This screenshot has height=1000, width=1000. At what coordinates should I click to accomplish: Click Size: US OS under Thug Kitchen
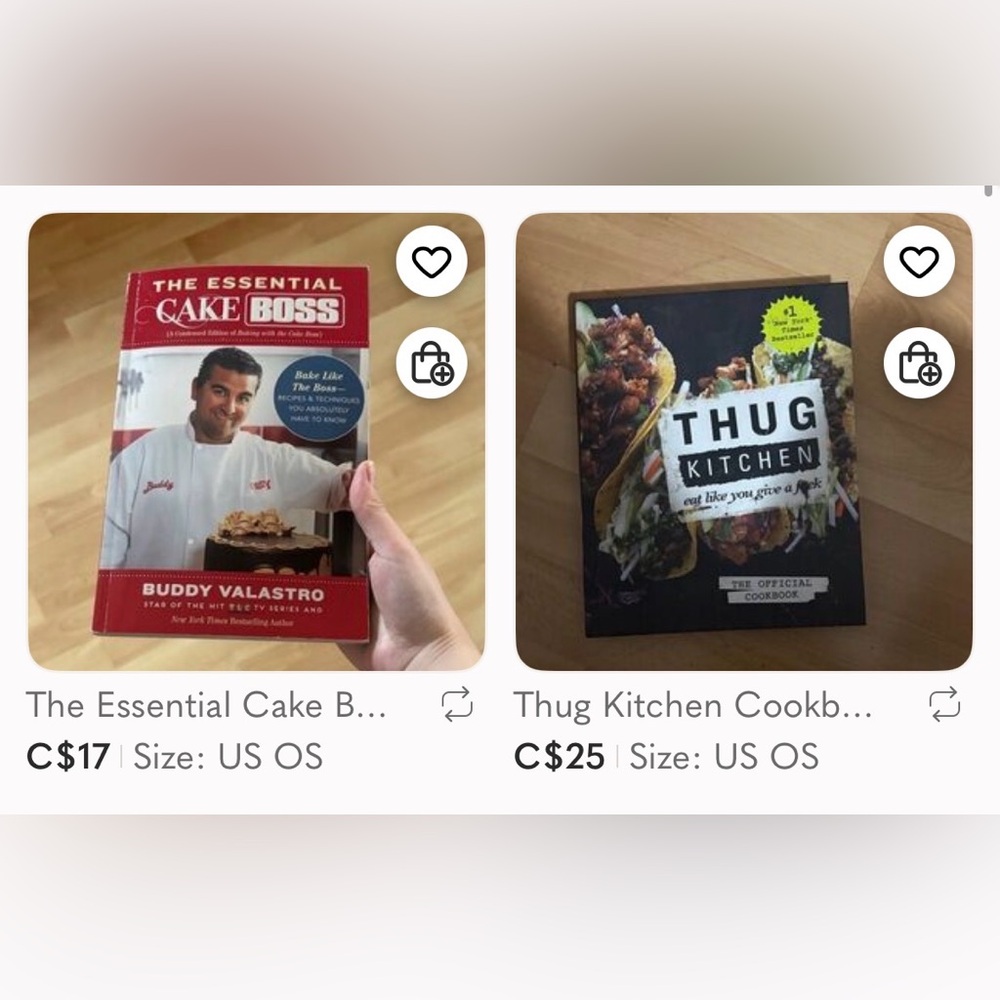(x=724, y=756)
